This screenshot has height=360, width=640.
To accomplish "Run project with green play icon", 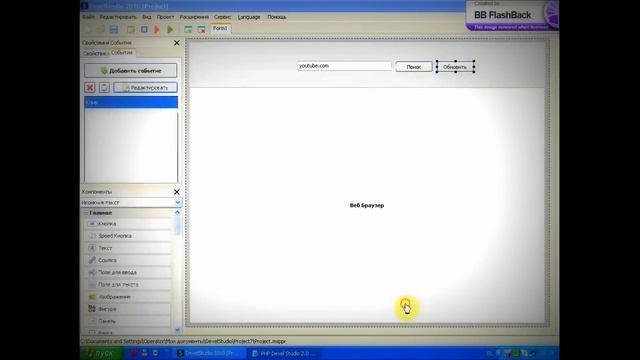I will pyautogui.click(x=170, y=29).
